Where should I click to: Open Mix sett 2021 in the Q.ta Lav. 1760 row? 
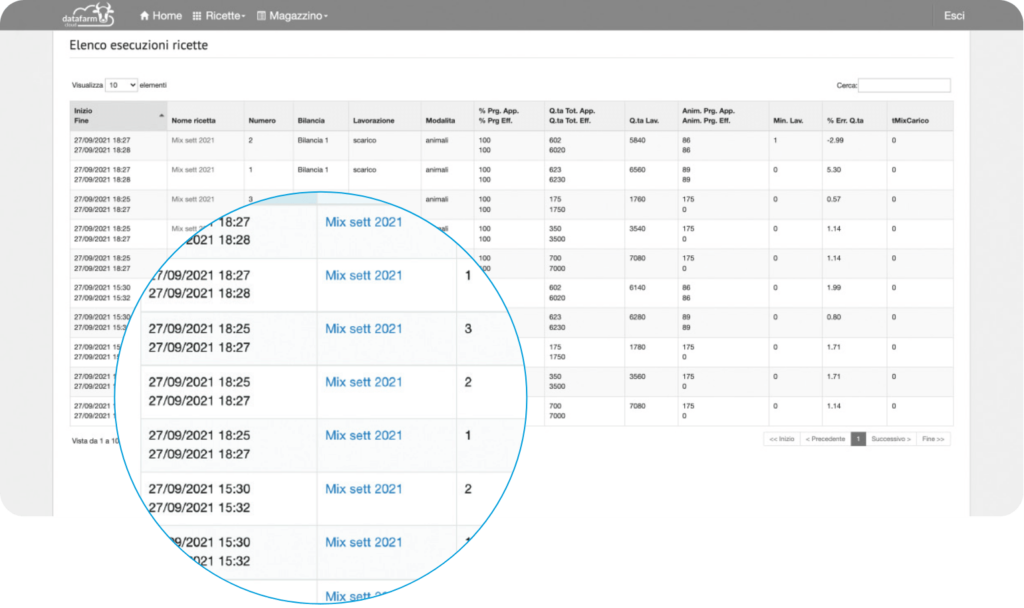(193, 199)
